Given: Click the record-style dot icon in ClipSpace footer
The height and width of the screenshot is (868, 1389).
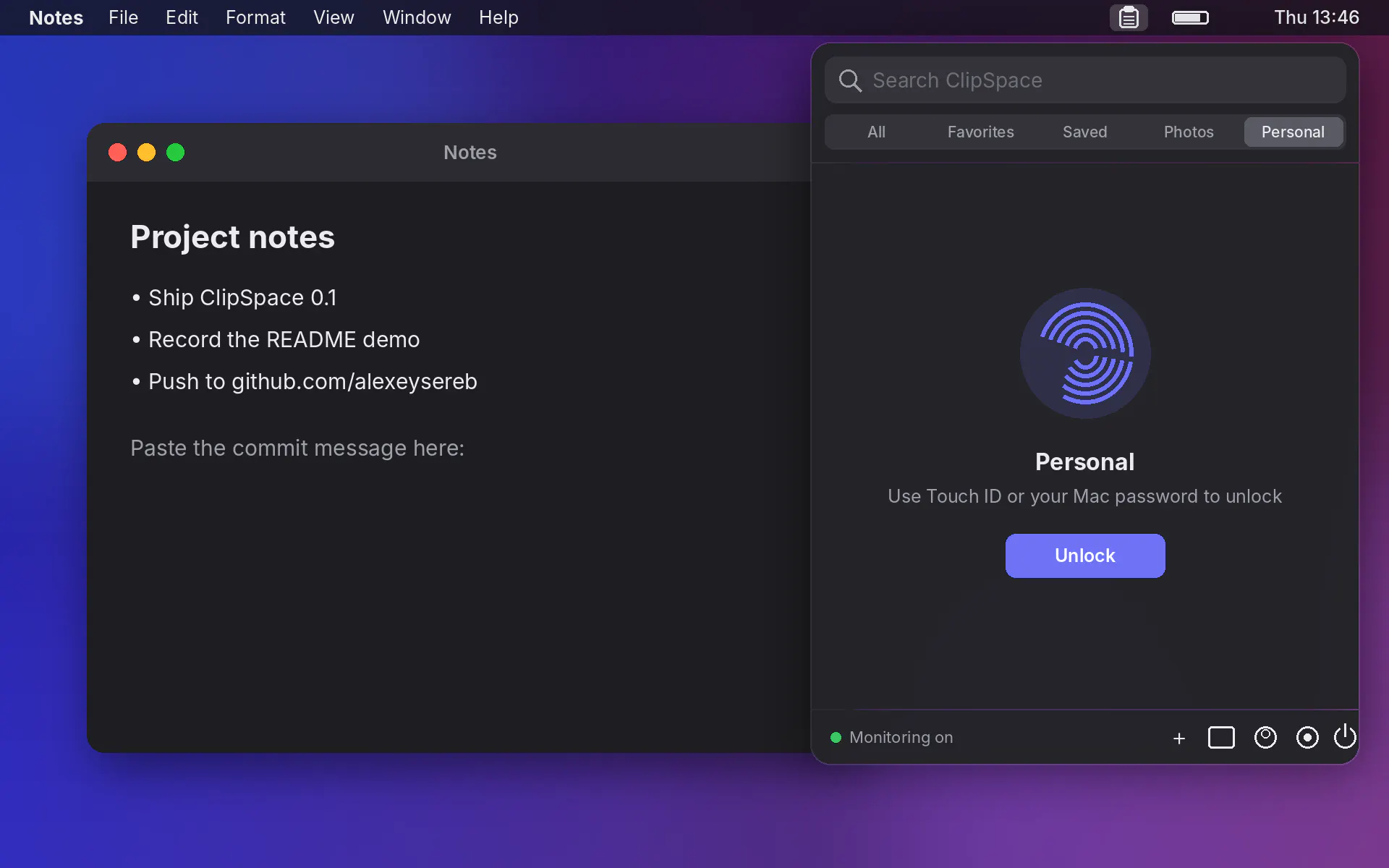Looking at the screenshot, I should click(x=1307, y=738).
